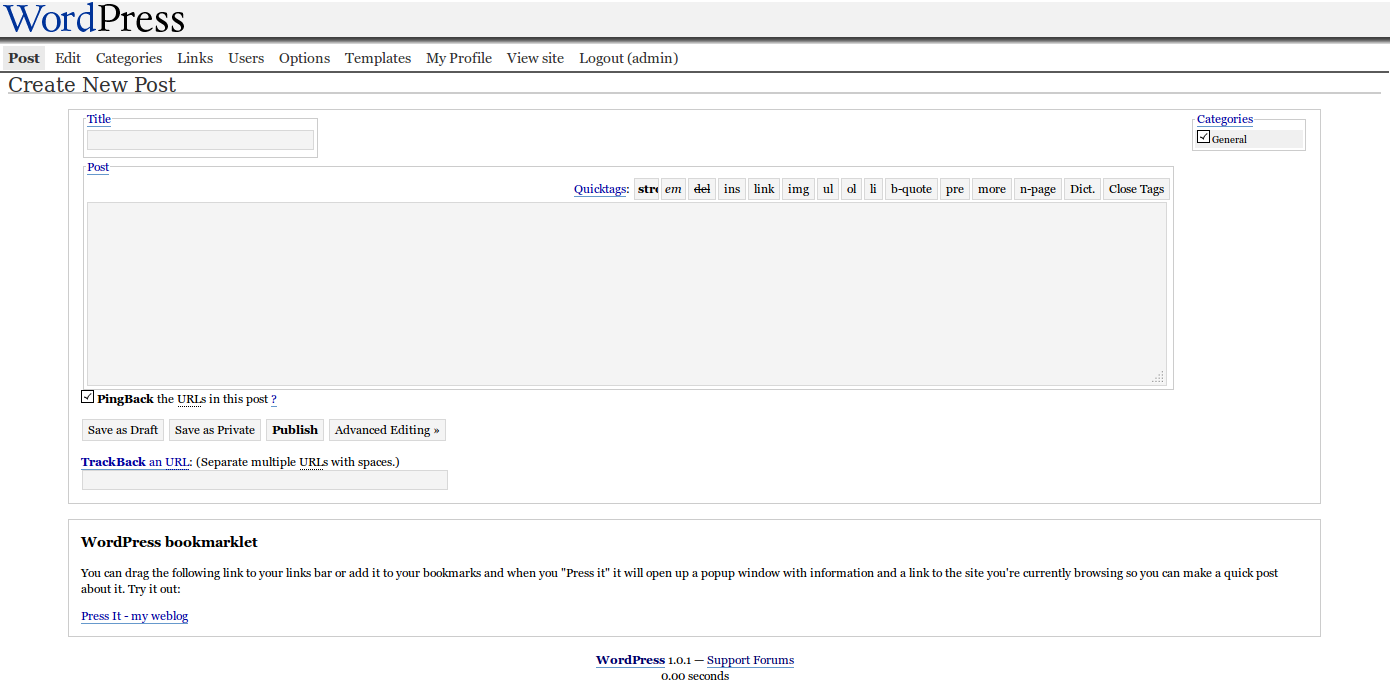The height and width of the screenshot is (690, 1390).
Task: Select the TrackBack URL input field
Action: (x=265, y=480)
